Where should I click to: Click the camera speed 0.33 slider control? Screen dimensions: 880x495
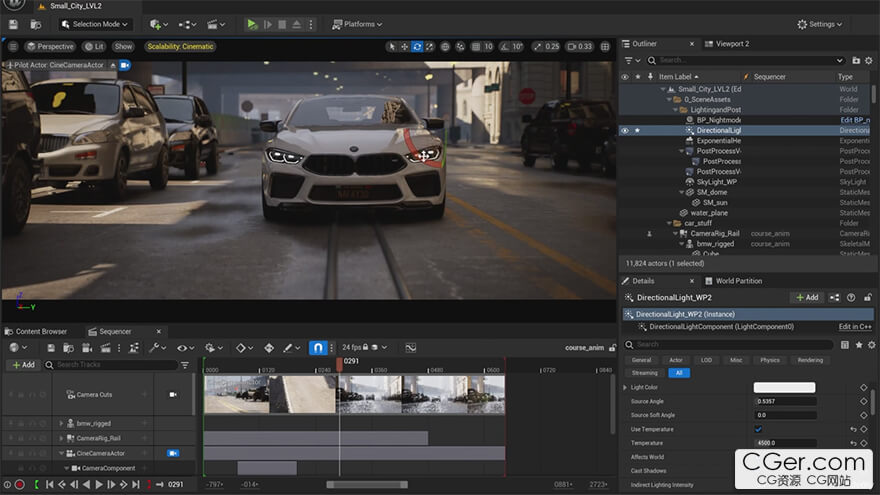coord(580,47)
